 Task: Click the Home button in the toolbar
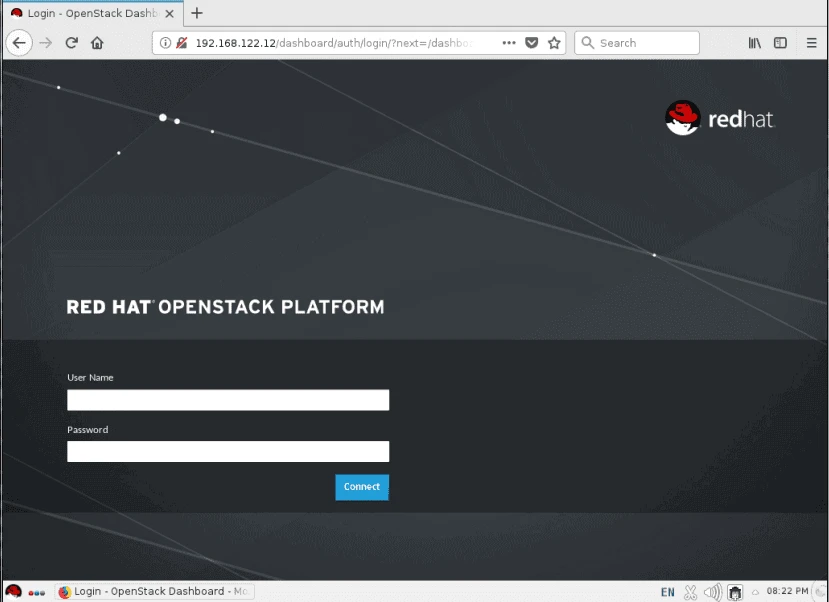tap(97, 43)
